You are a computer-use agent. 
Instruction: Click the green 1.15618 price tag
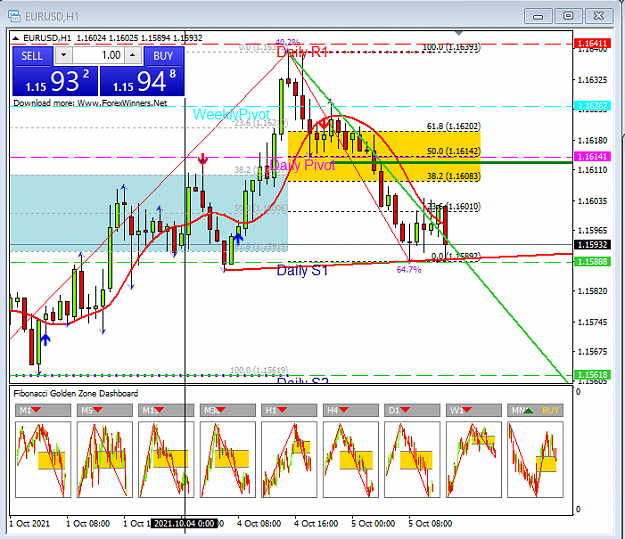[x=592, y=375]
